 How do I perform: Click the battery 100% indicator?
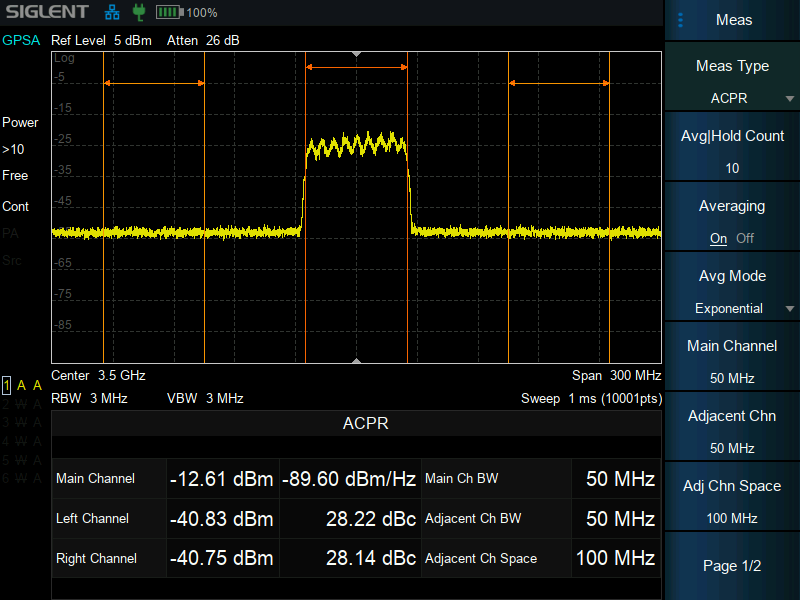186,12
